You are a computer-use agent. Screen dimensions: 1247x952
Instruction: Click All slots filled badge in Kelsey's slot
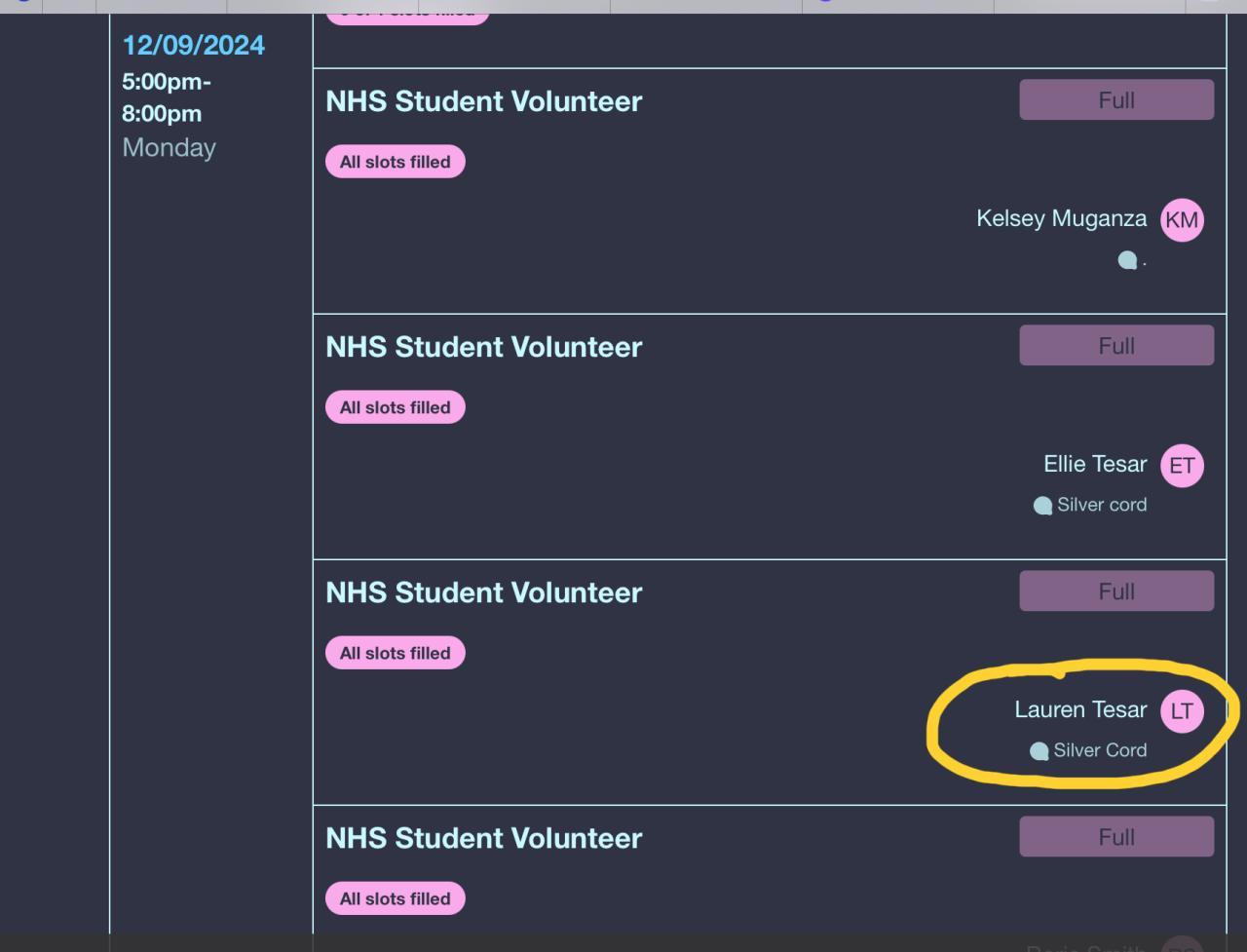tap(395, 162)
